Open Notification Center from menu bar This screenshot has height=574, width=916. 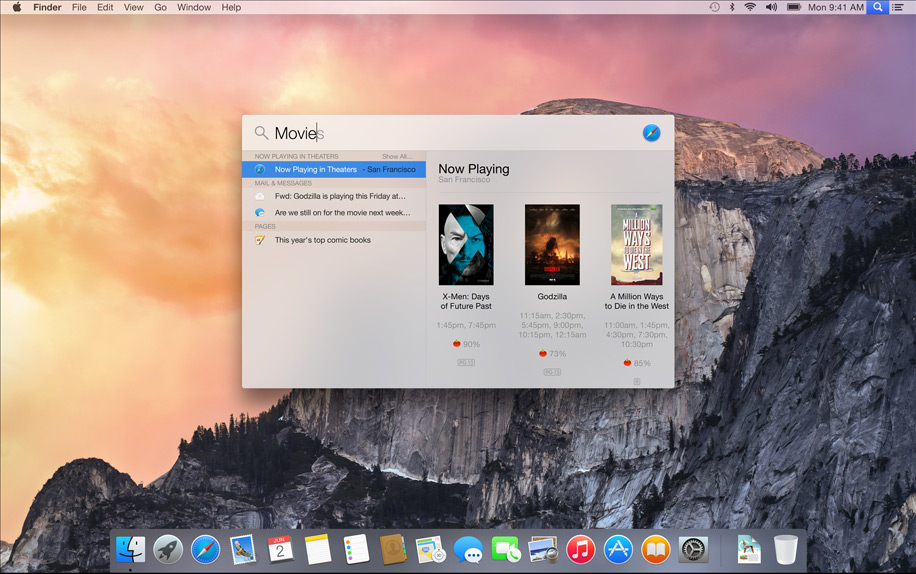point(897,7)
